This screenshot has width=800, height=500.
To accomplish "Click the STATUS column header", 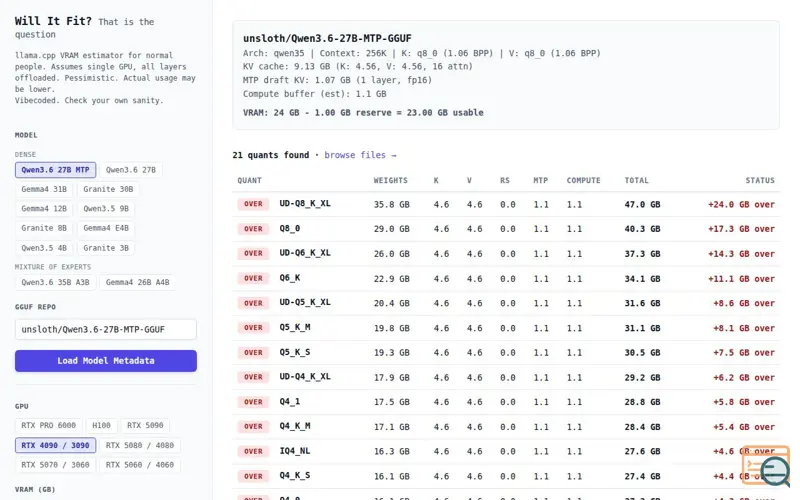I will click(760, 181).
